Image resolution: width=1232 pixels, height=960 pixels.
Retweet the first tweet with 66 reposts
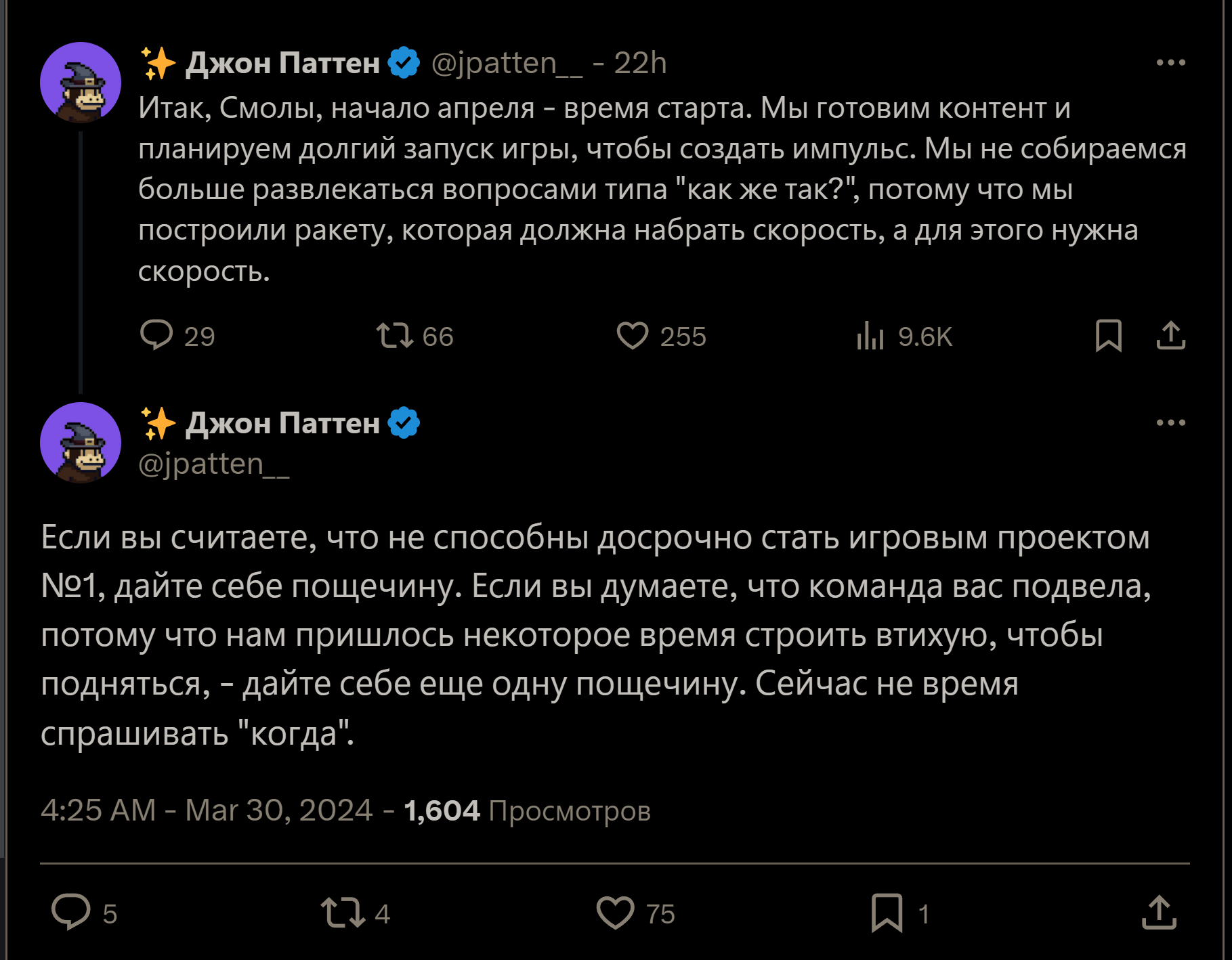click(x=394, y=335)
